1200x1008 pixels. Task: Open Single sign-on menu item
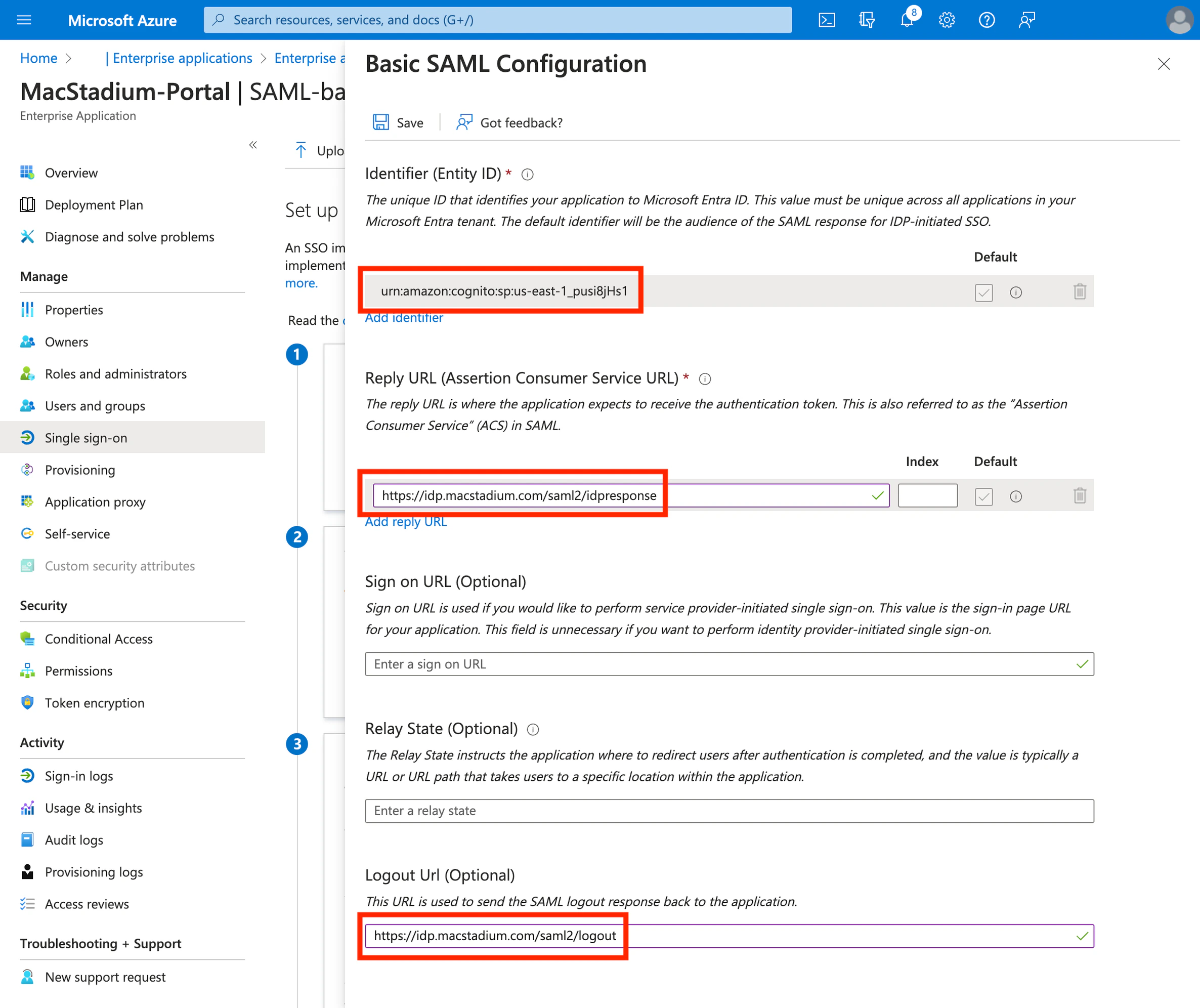85,438
